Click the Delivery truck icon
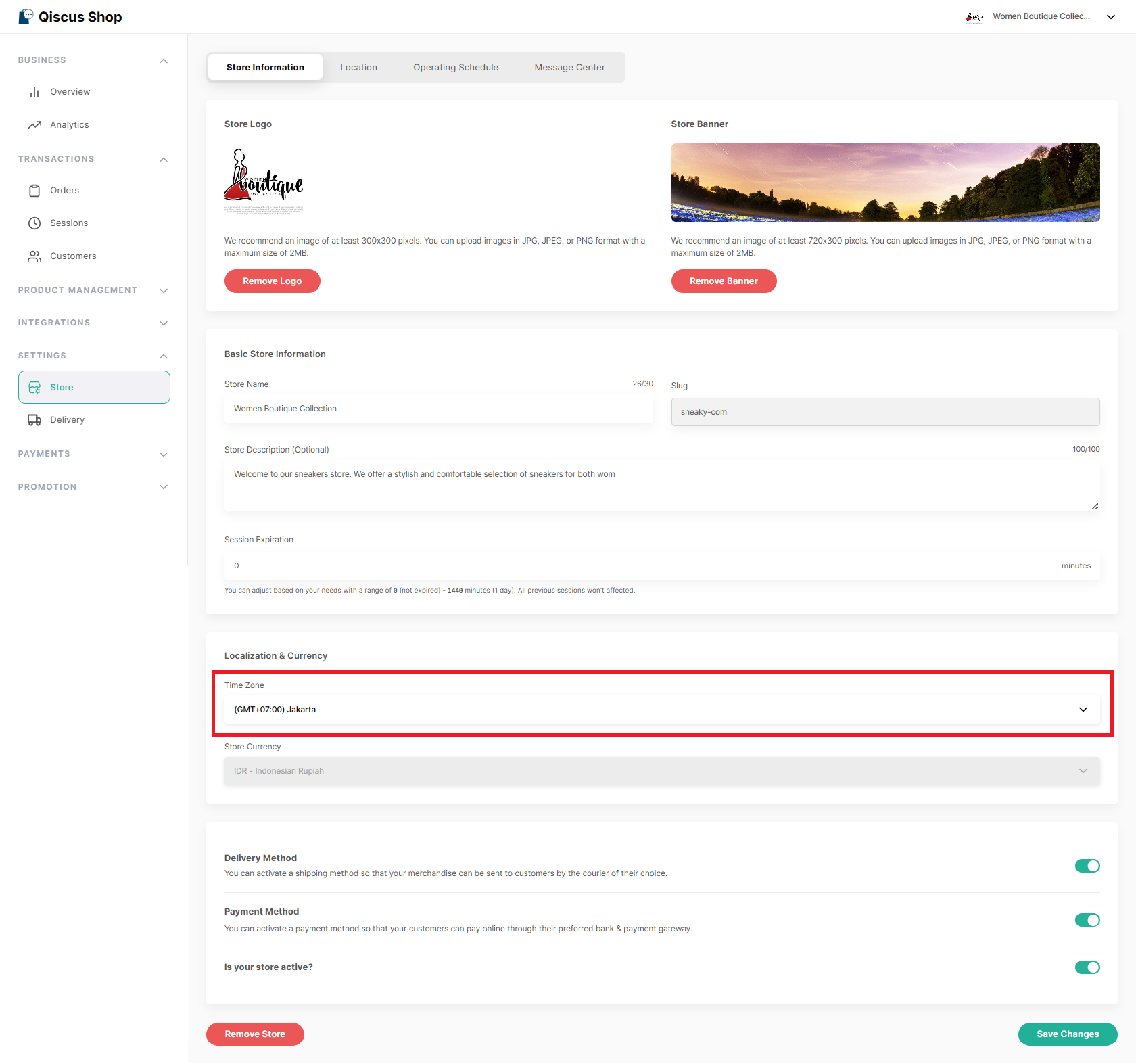Screen dimensions: 1136x1064 34,420
